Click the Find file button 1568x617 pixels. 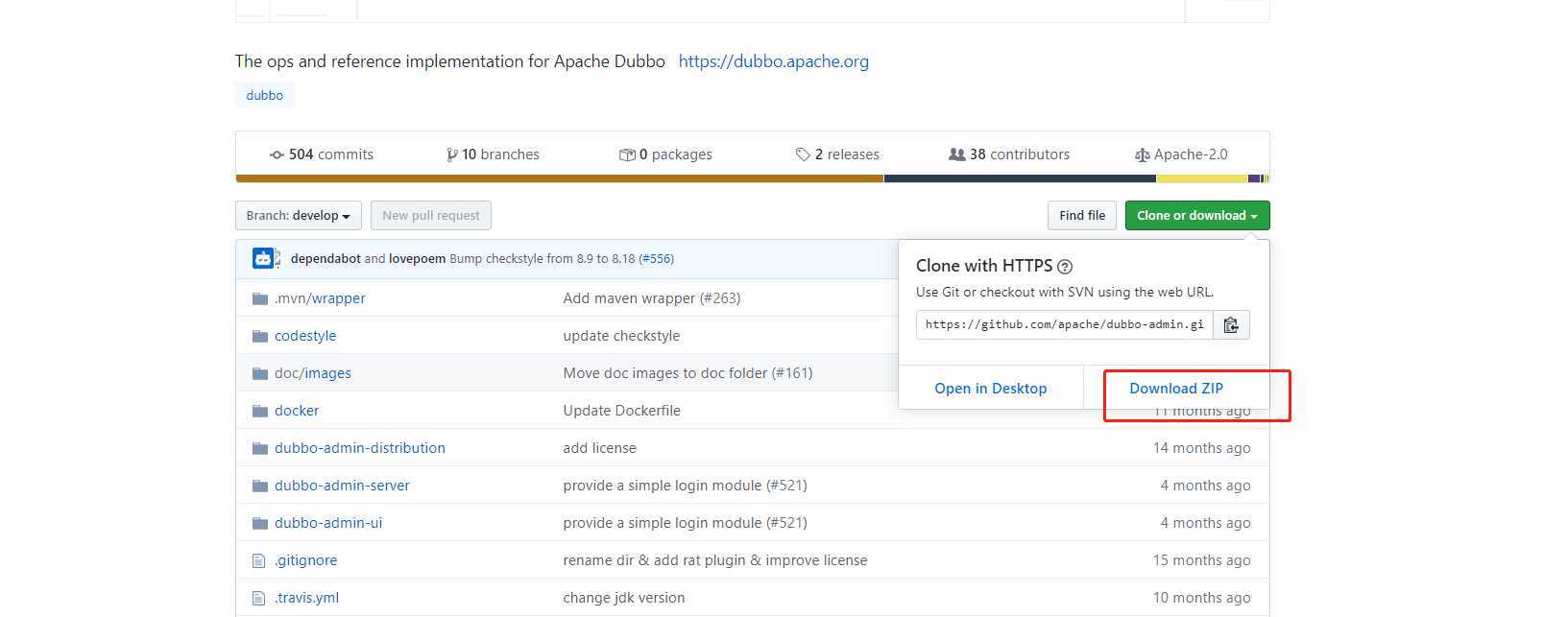1082,216
